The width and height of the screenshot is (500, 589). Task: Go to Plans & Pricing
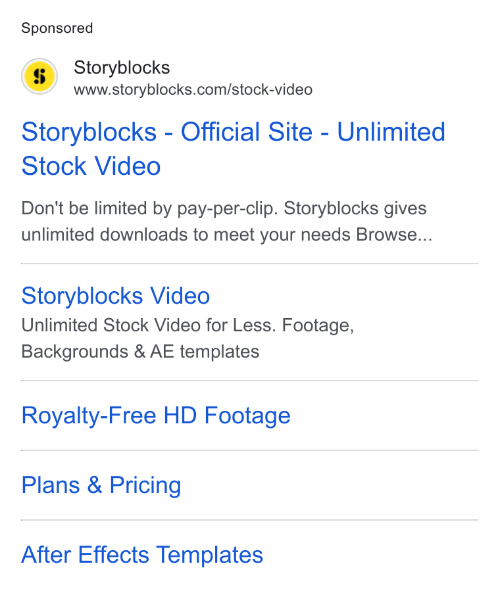click(101, 485)
